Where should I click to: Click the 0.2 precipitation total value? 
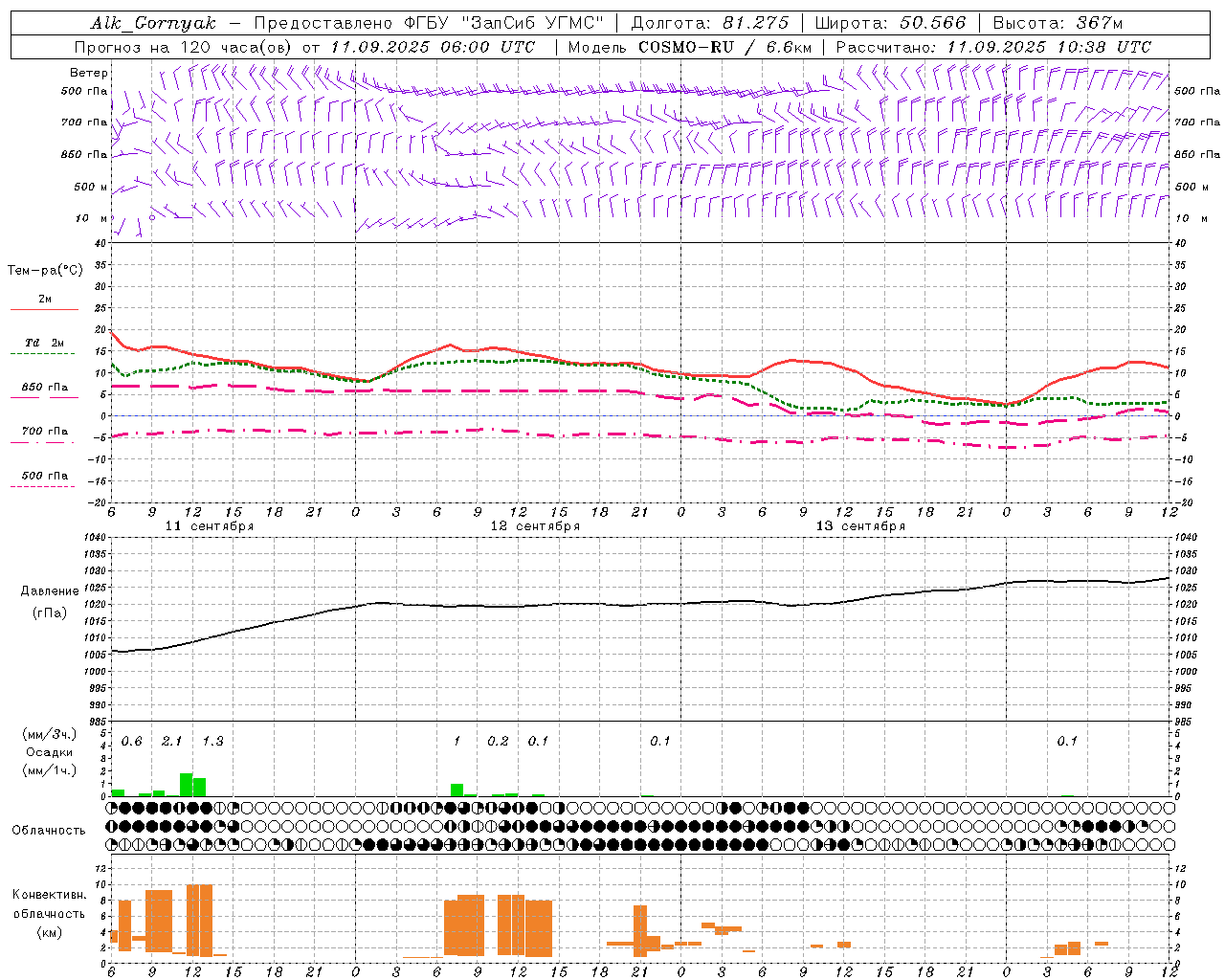[x=498, y=742]
